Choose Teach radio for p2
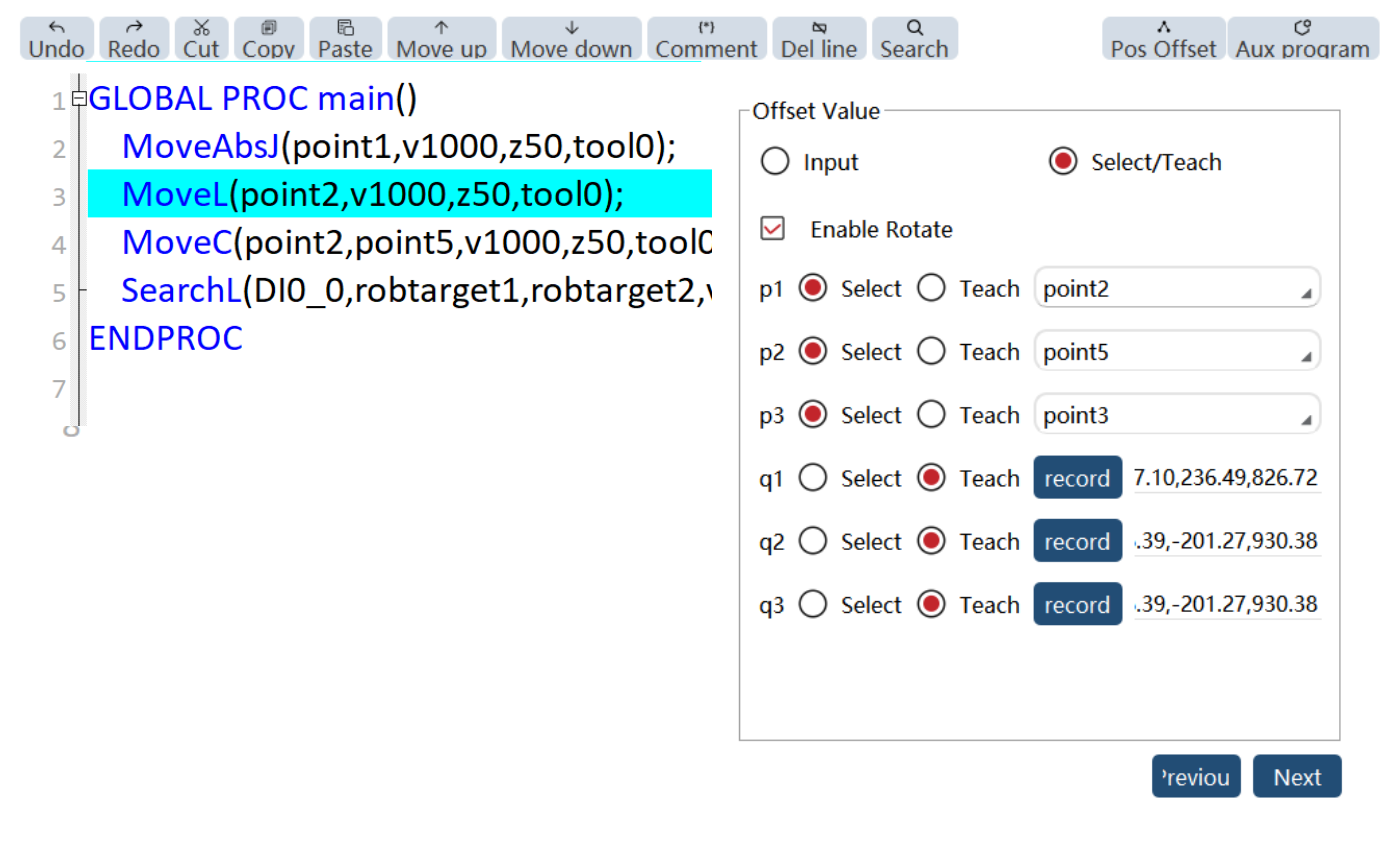Screen dimensions: 1391x844 932,352
